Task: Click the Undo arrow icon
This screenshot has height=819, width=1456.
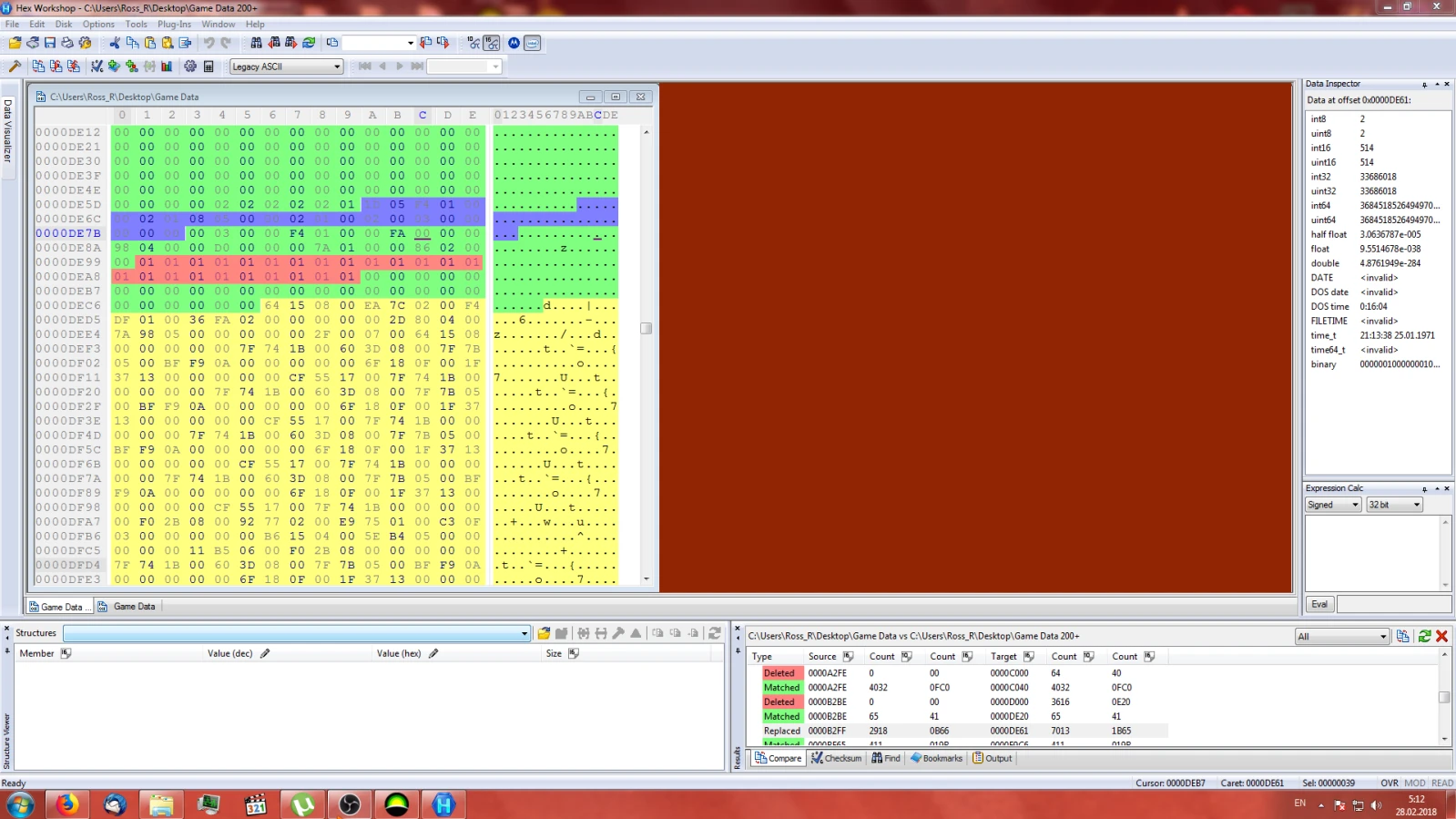Action: (209, 43)
